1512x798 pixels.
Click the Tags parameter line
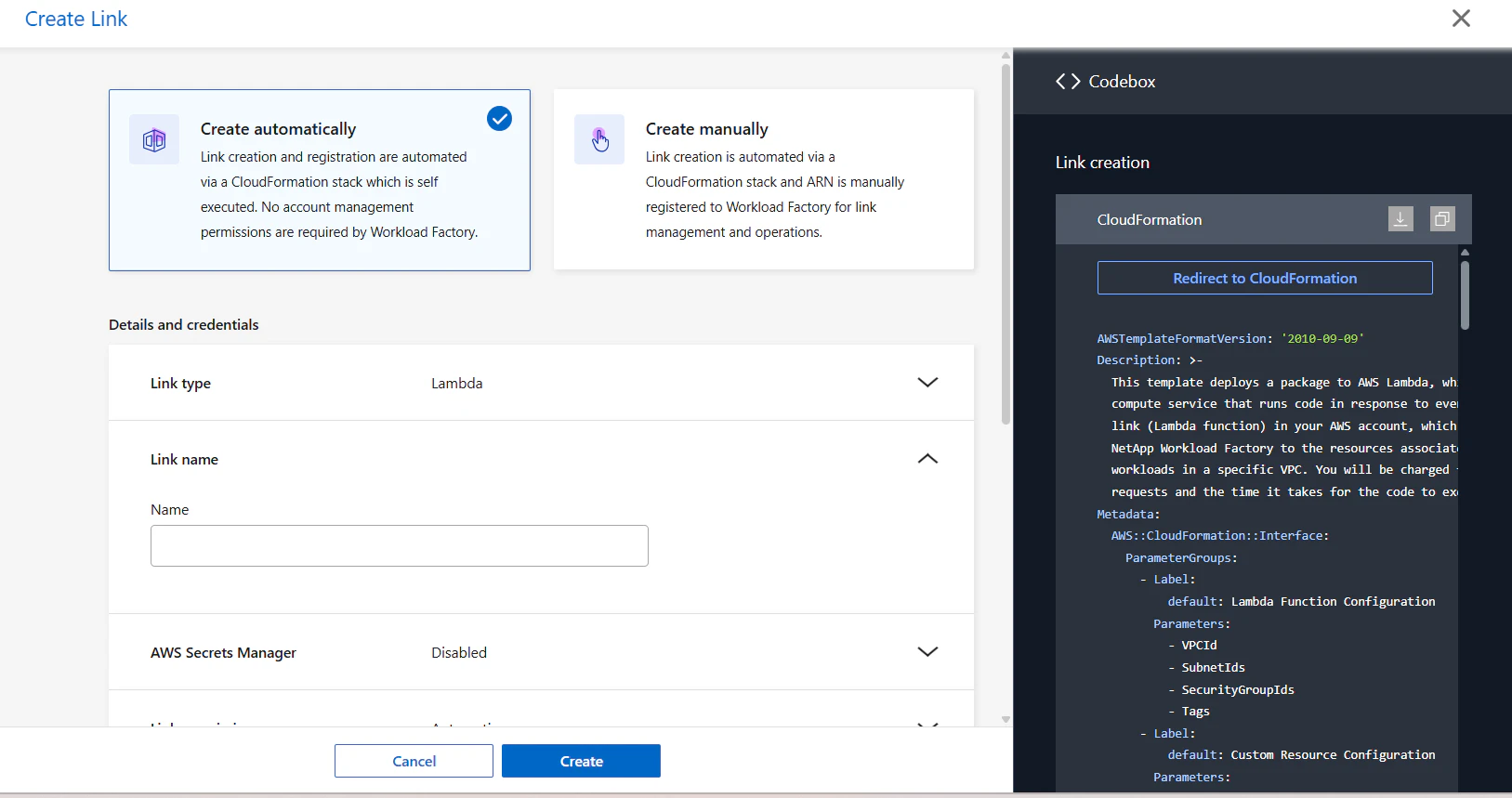click(1189, 712)
